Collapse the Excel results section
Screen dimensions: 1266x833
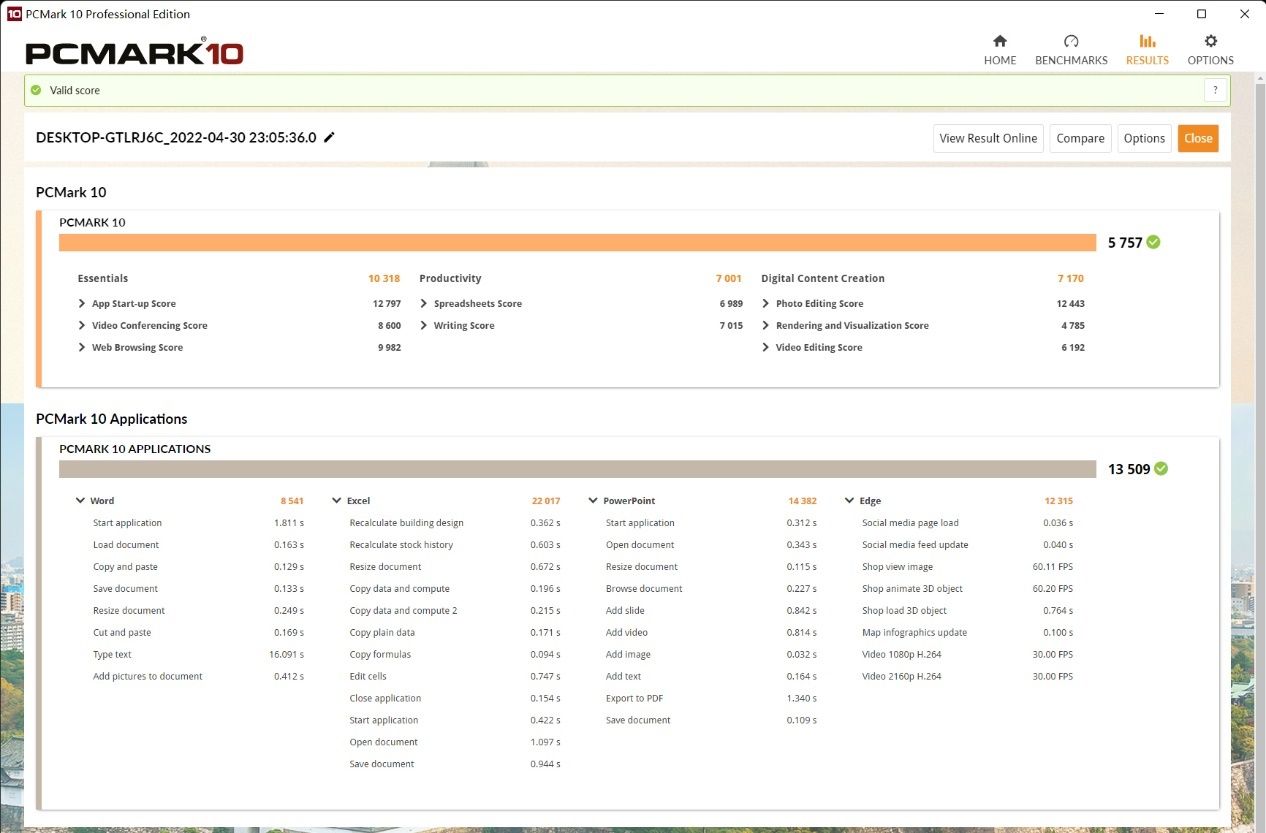pos(337,501)
